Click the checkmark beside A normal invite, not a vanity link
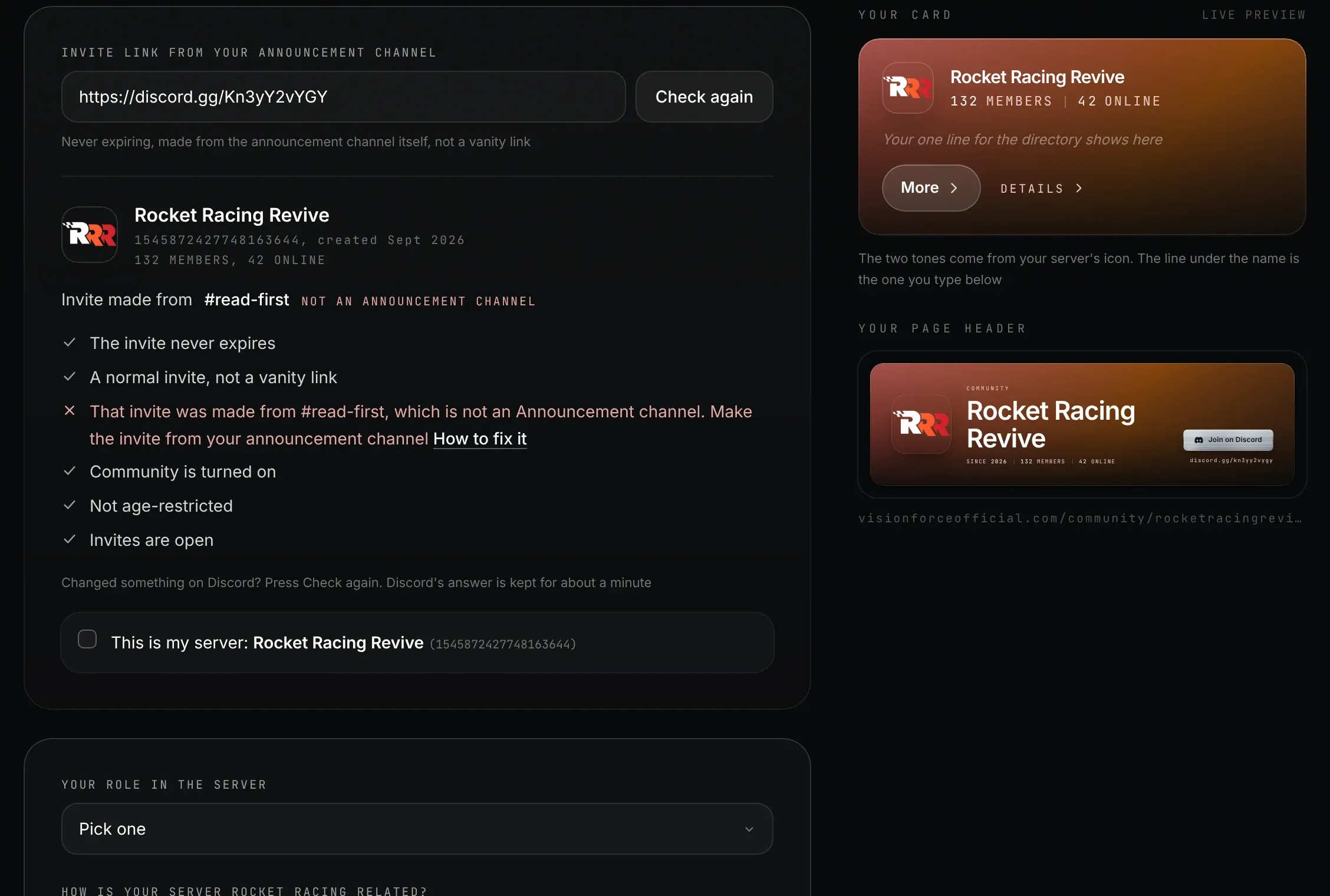Image resolution: width=1330 pixels, height=896 pixels. coord(70,377)
